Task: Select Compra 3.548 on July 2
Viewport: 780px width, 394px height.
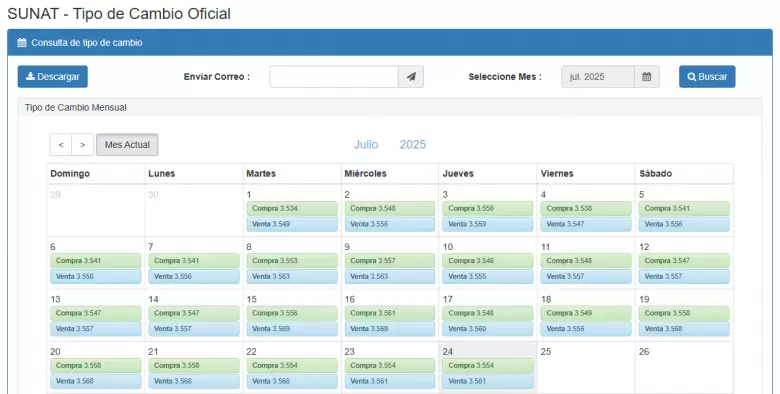Action: click(x=390, y=208)
